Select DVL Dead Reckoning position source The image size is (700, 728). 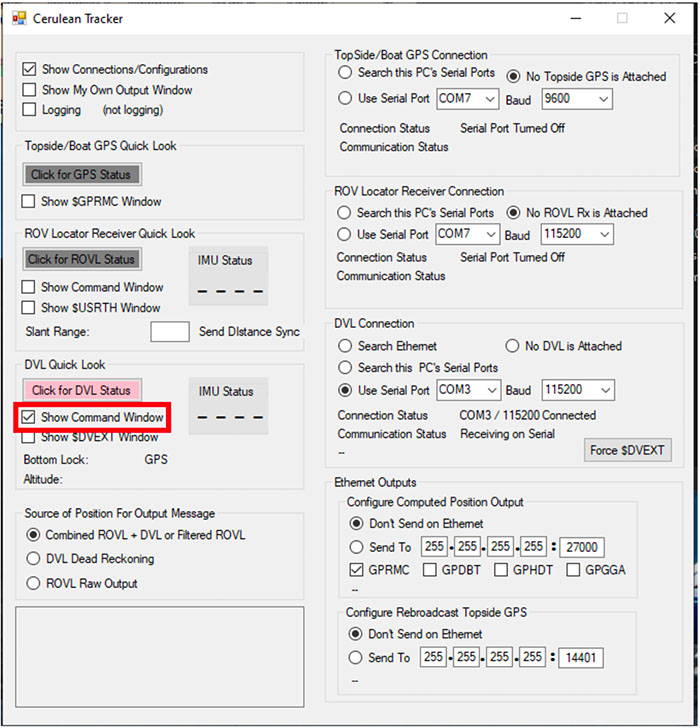pyautogui.click(x=33, y=559)
